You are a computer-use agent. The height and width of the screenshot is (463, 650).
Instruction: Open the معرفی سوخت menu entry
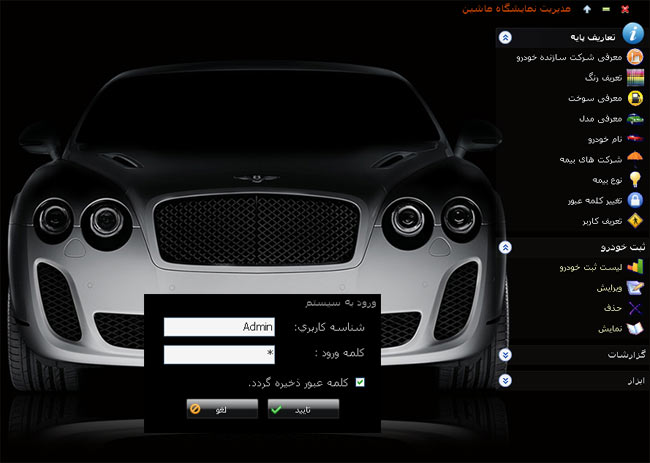(595, 98)
